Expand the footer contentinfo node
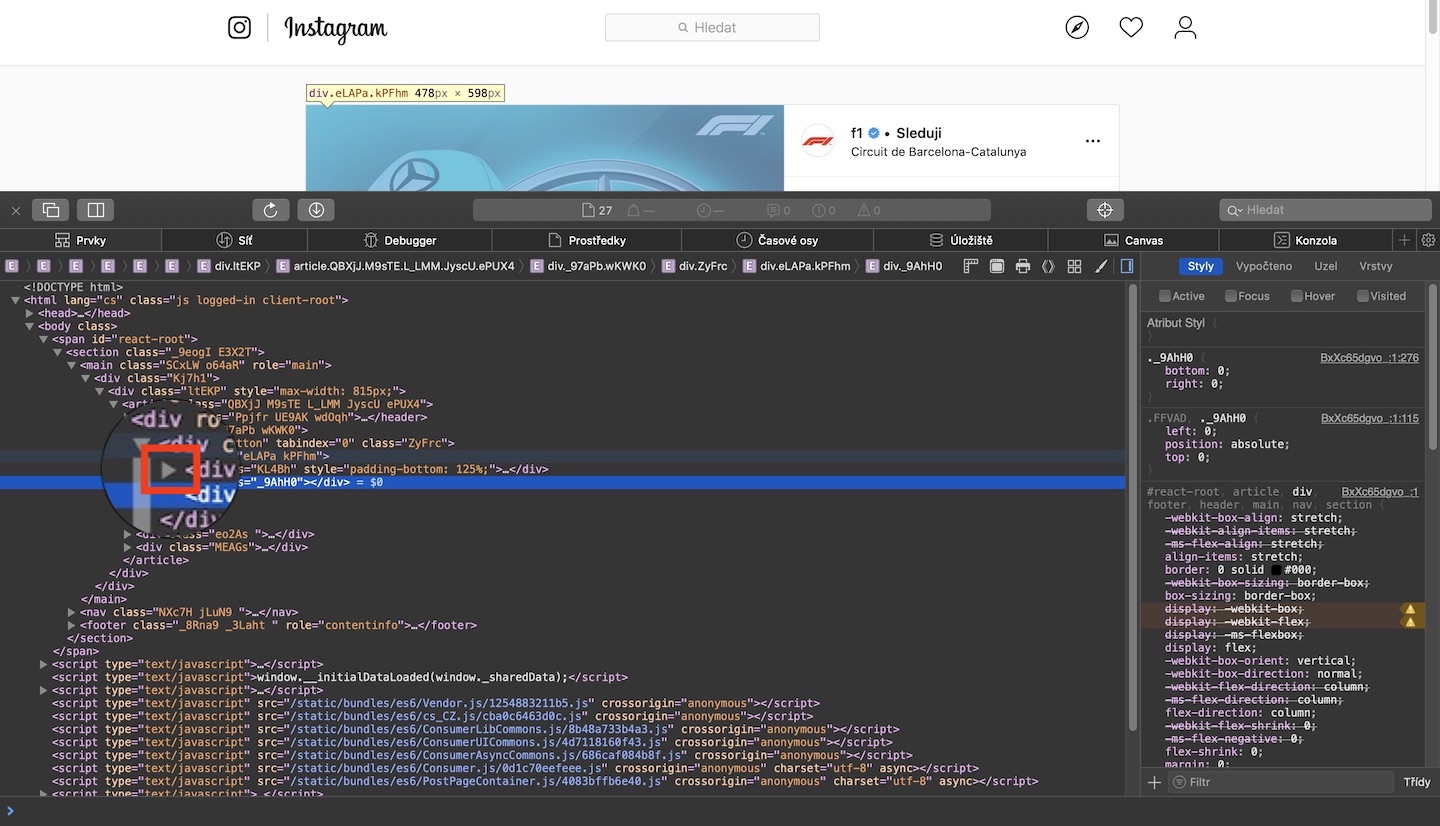This screenshot has height=826, width=1440. click(x=72, y=625)
